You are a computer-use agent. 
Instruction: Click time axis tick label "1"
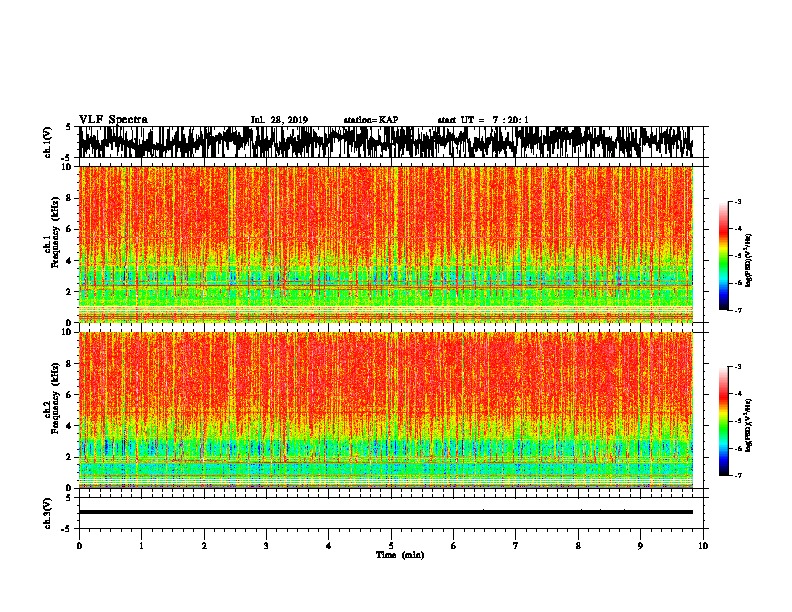141,546
